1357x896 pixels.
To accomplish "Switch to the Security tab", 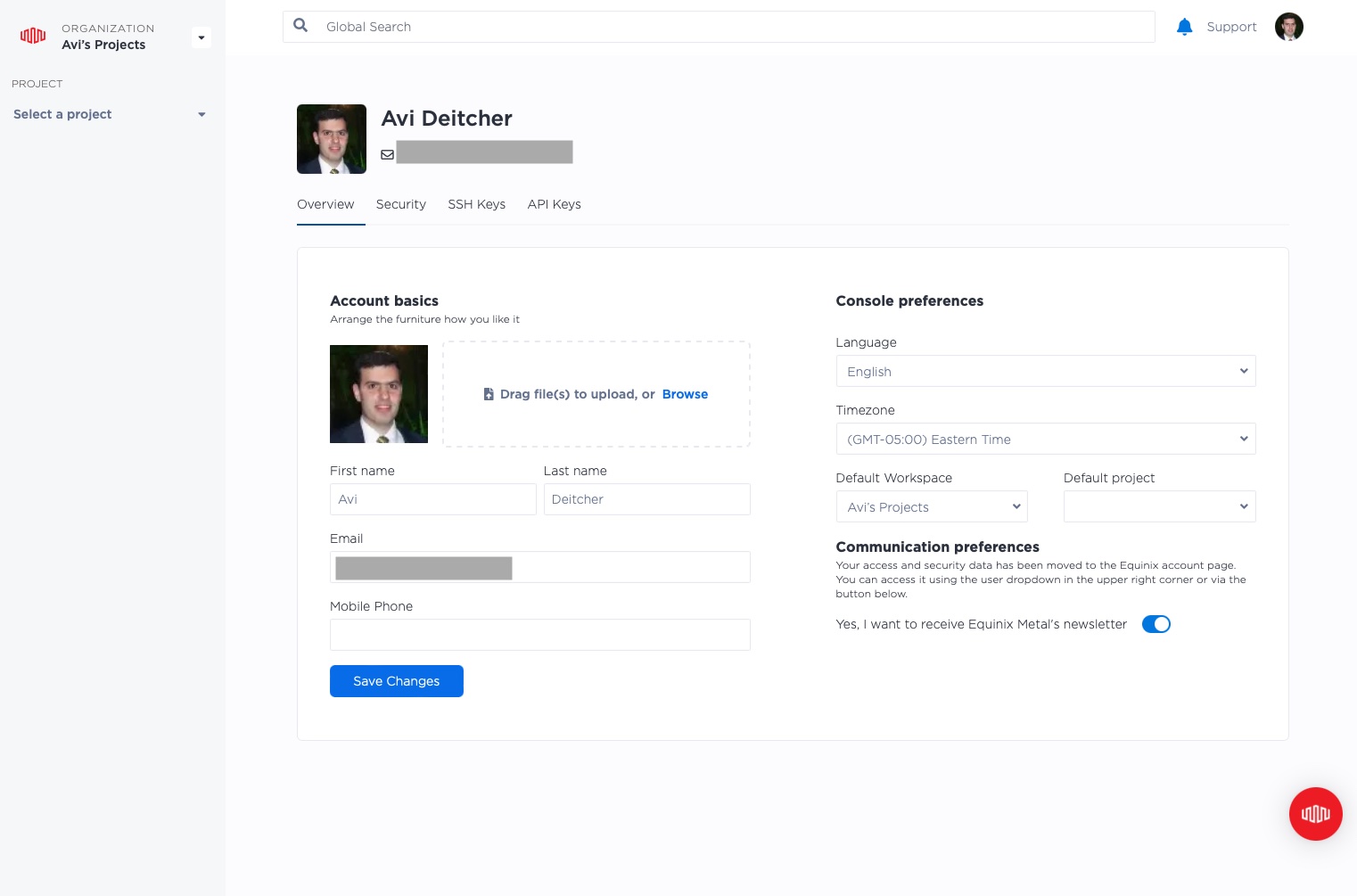I will [x=401, y=204].
